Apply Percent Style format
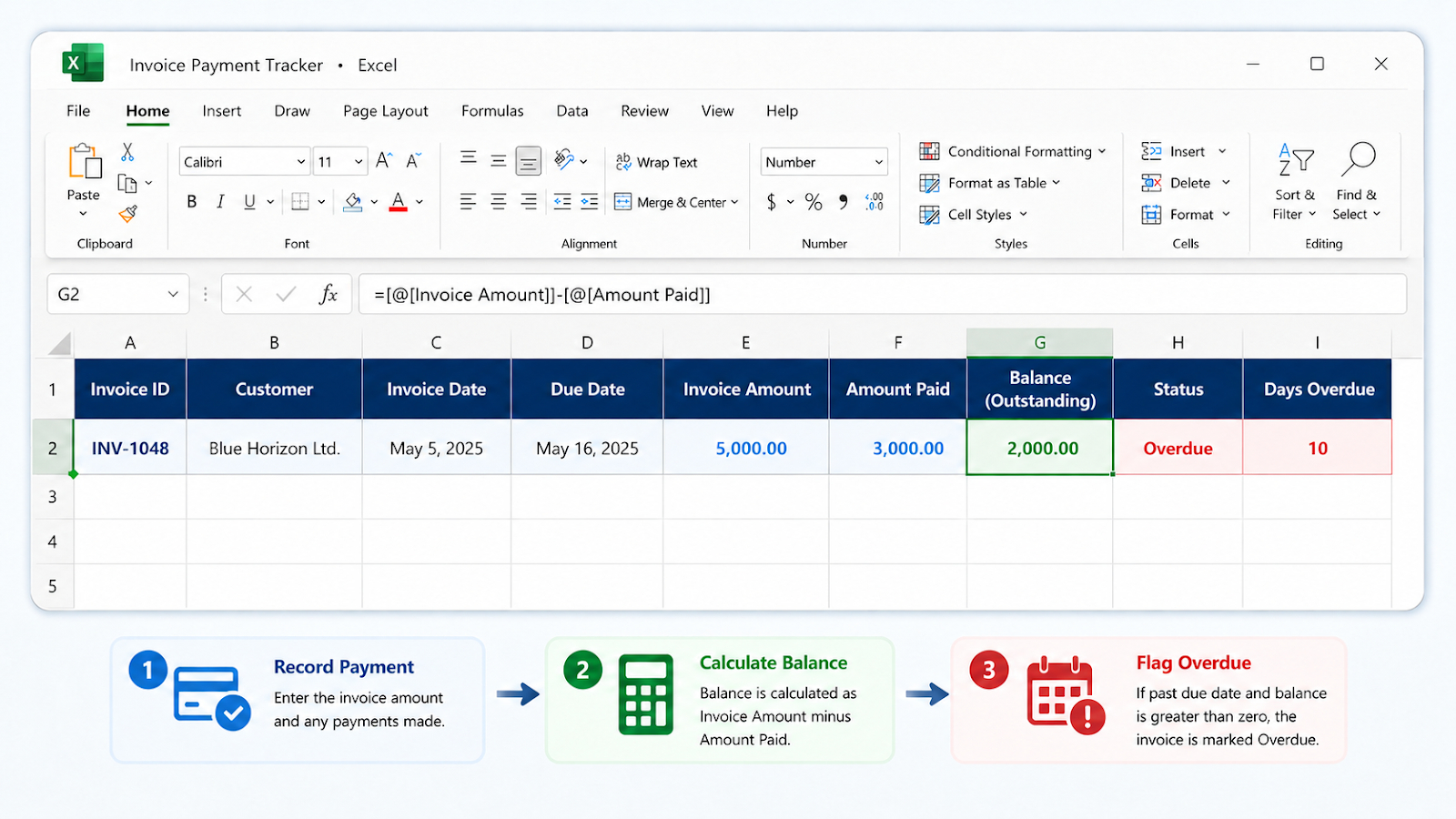 tap(814, 202)
